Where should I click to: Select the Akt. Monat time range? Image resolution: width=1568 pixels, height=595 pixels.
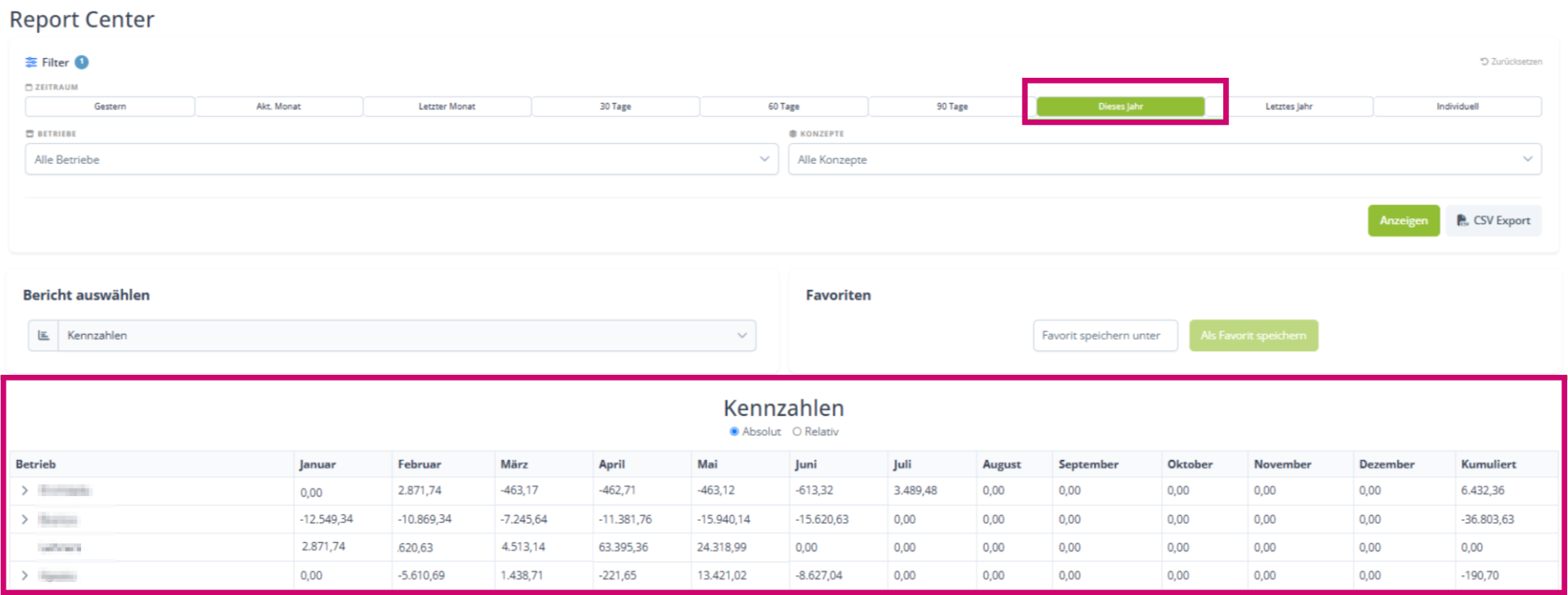tap(278, 106)
